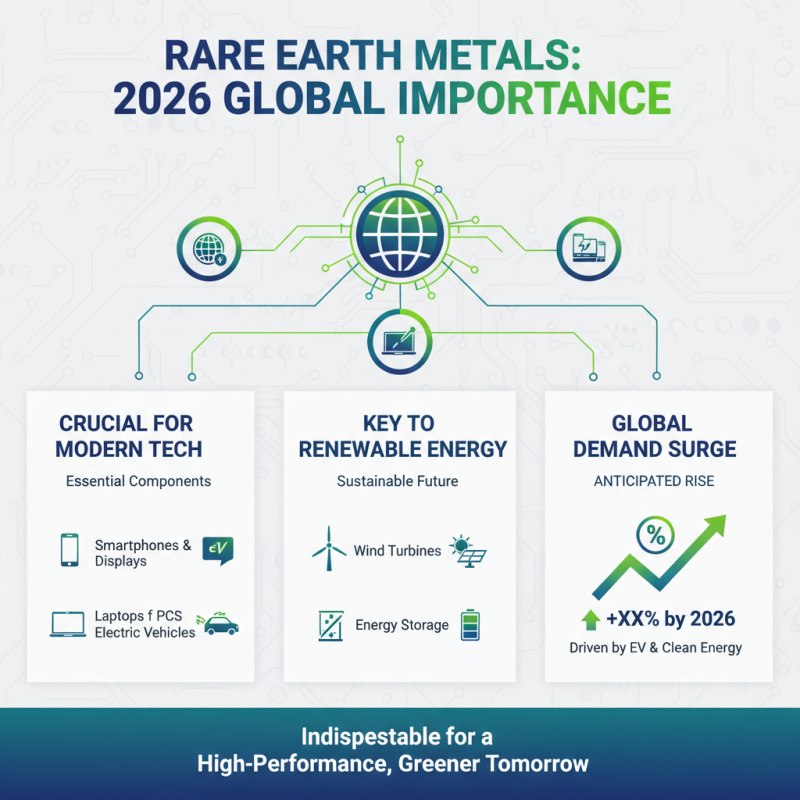800x800 pixels.
Task: Click the laptop with pen circle icon
Action: [400, 342]
